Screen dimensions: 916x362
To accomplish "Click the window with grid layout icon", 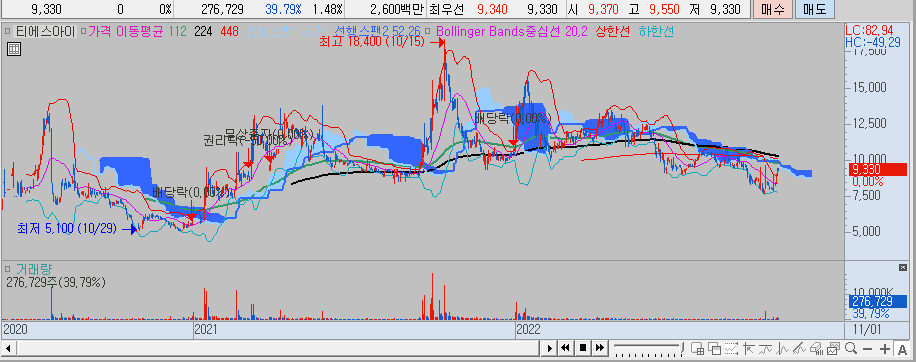I will click(698, 349).
